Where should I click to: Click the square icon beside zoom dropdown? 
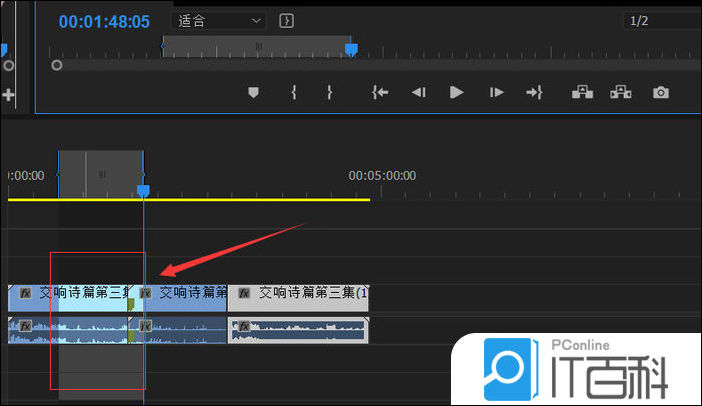(x=287, y=20)
